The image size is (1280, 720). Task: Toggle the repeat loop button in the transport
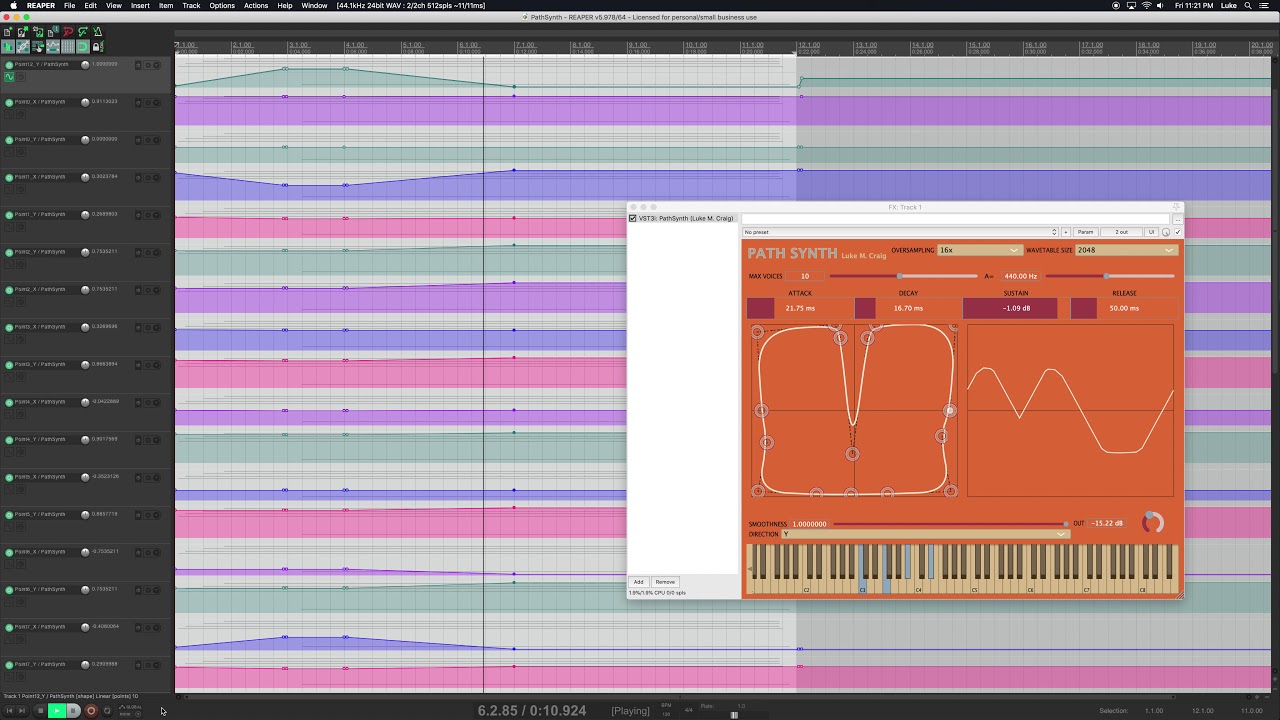108,710
